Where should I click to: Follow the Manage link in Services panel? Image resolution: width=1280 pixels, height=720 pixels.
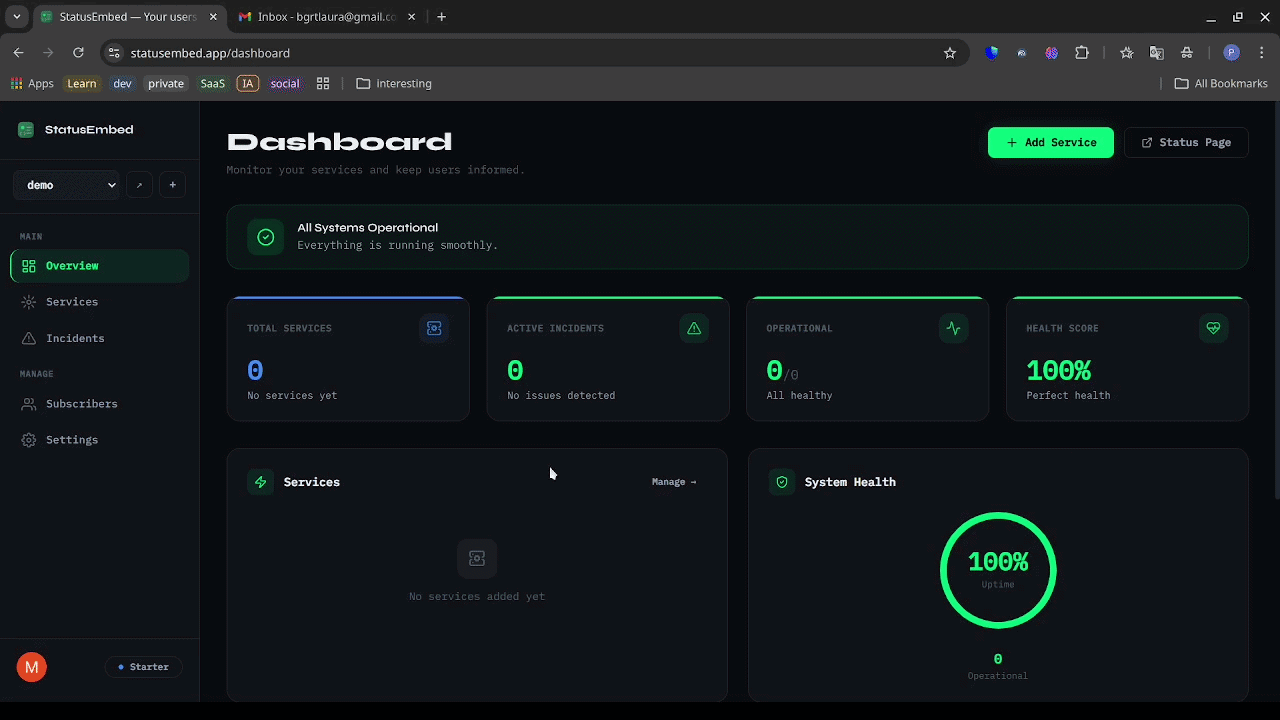point(674,482)
